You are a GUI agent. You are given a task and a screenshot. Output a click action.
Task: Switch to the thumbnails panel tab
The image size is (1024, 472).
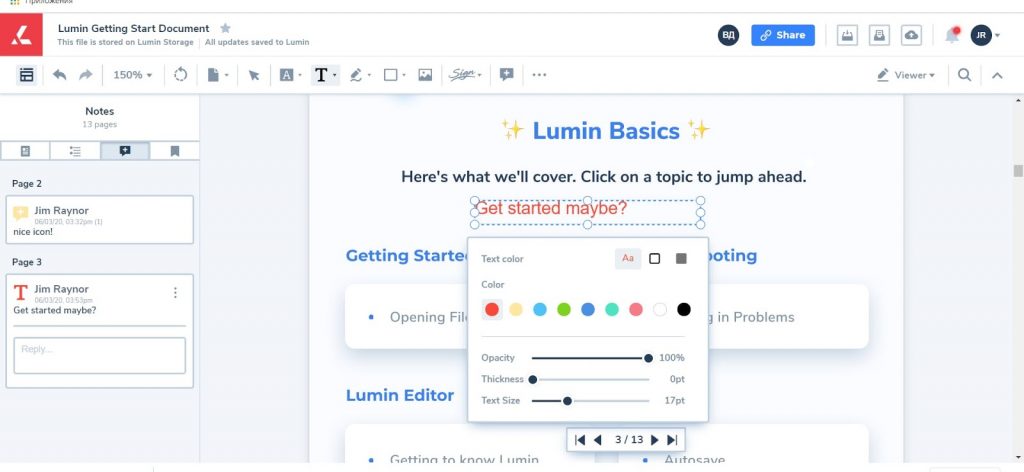pyautogui.click(x=25, y=151)
